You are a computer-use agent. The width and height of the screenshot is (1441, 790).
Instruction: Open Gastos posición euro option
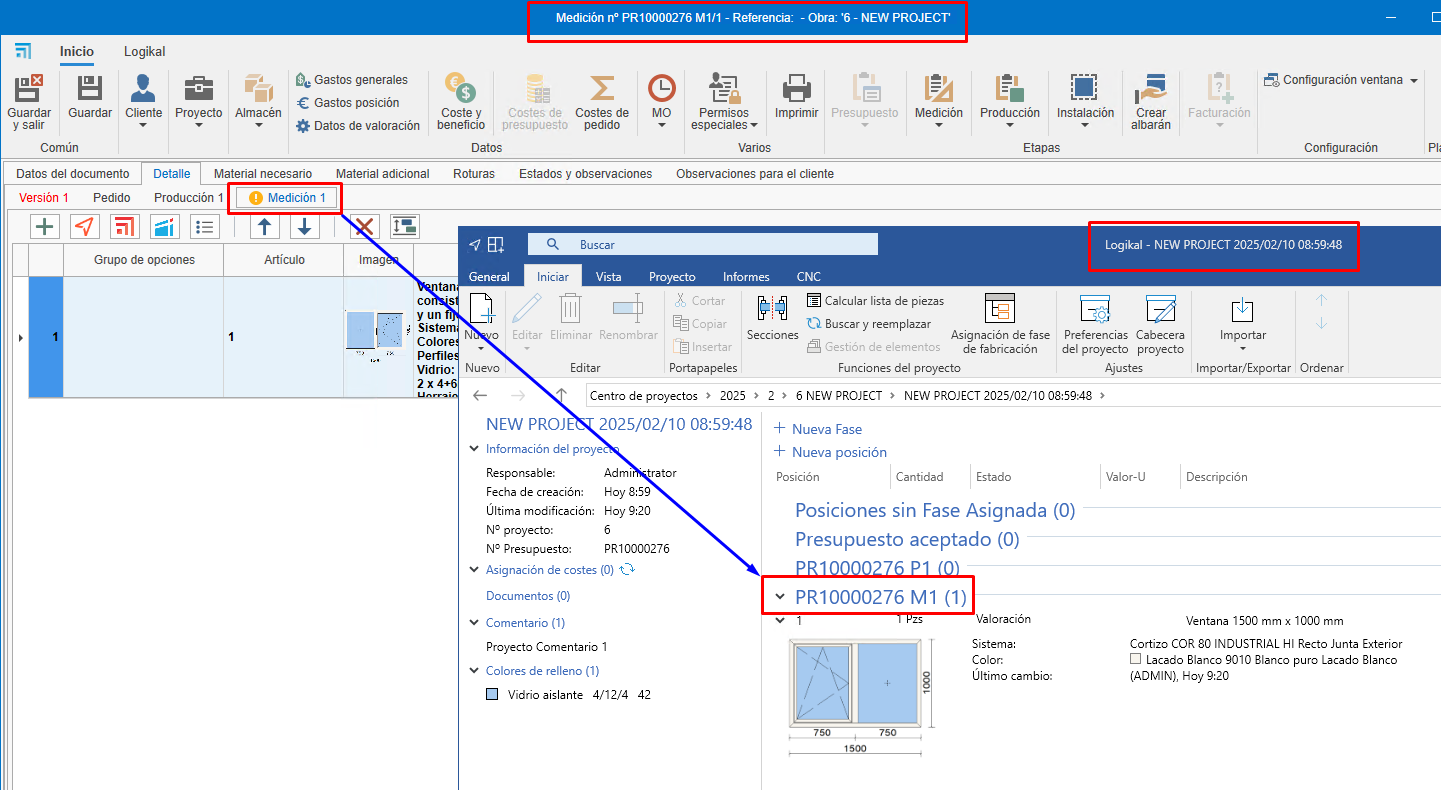tap(348, 103)
